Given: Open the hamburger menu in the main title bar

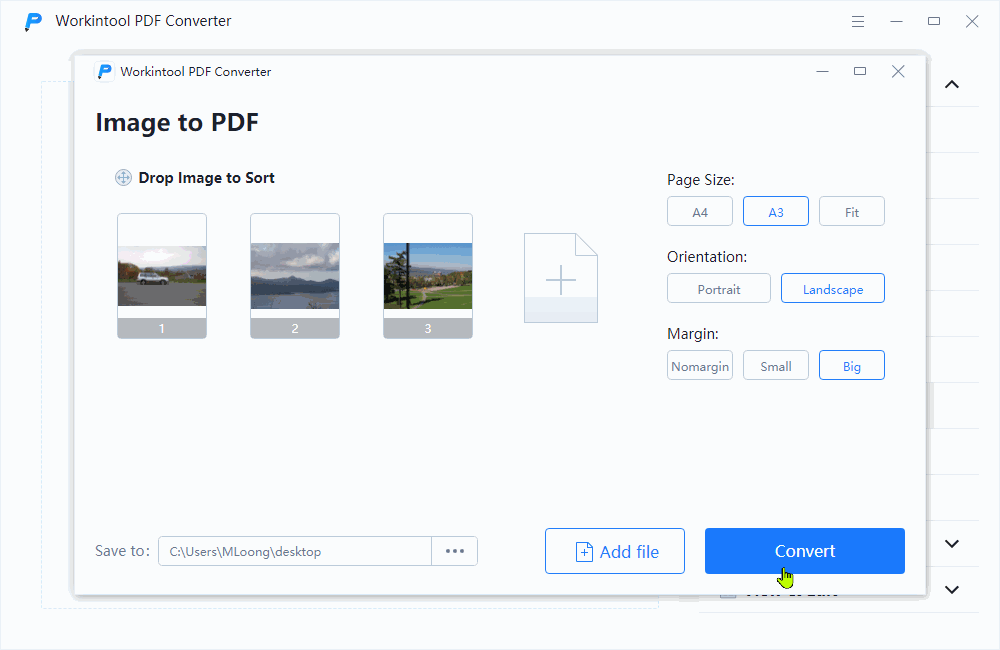Looking at the screenshot, I should tap(857, 20).
